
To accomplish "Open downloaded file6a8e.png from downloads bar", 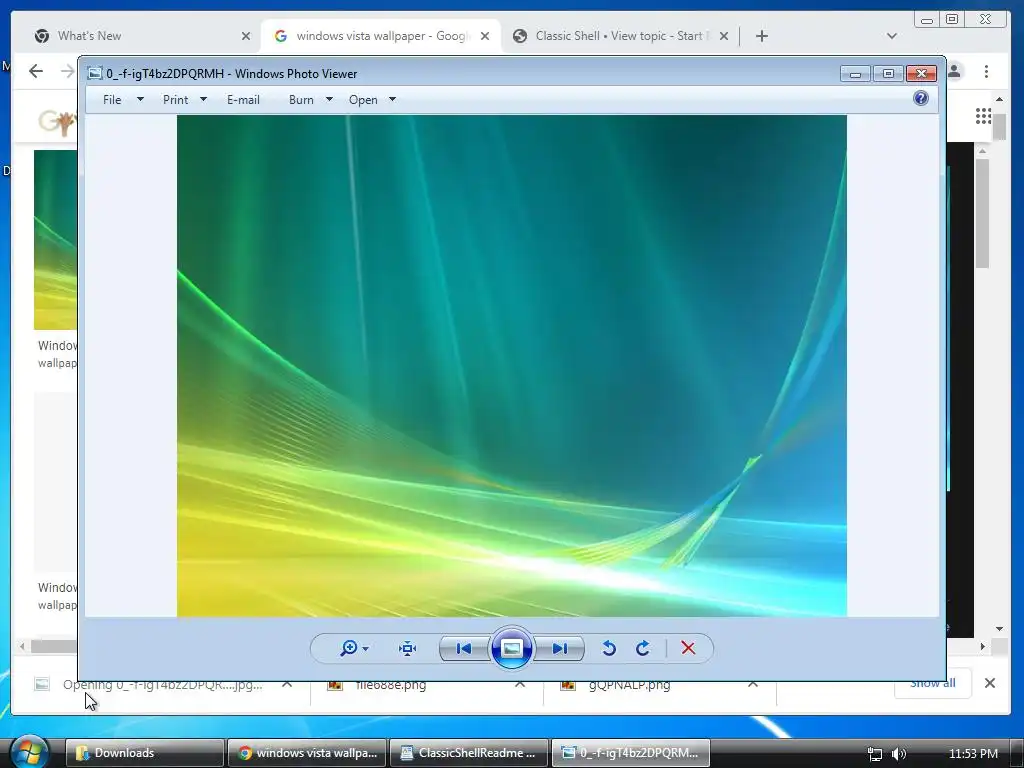I will [x=391, y=684].
